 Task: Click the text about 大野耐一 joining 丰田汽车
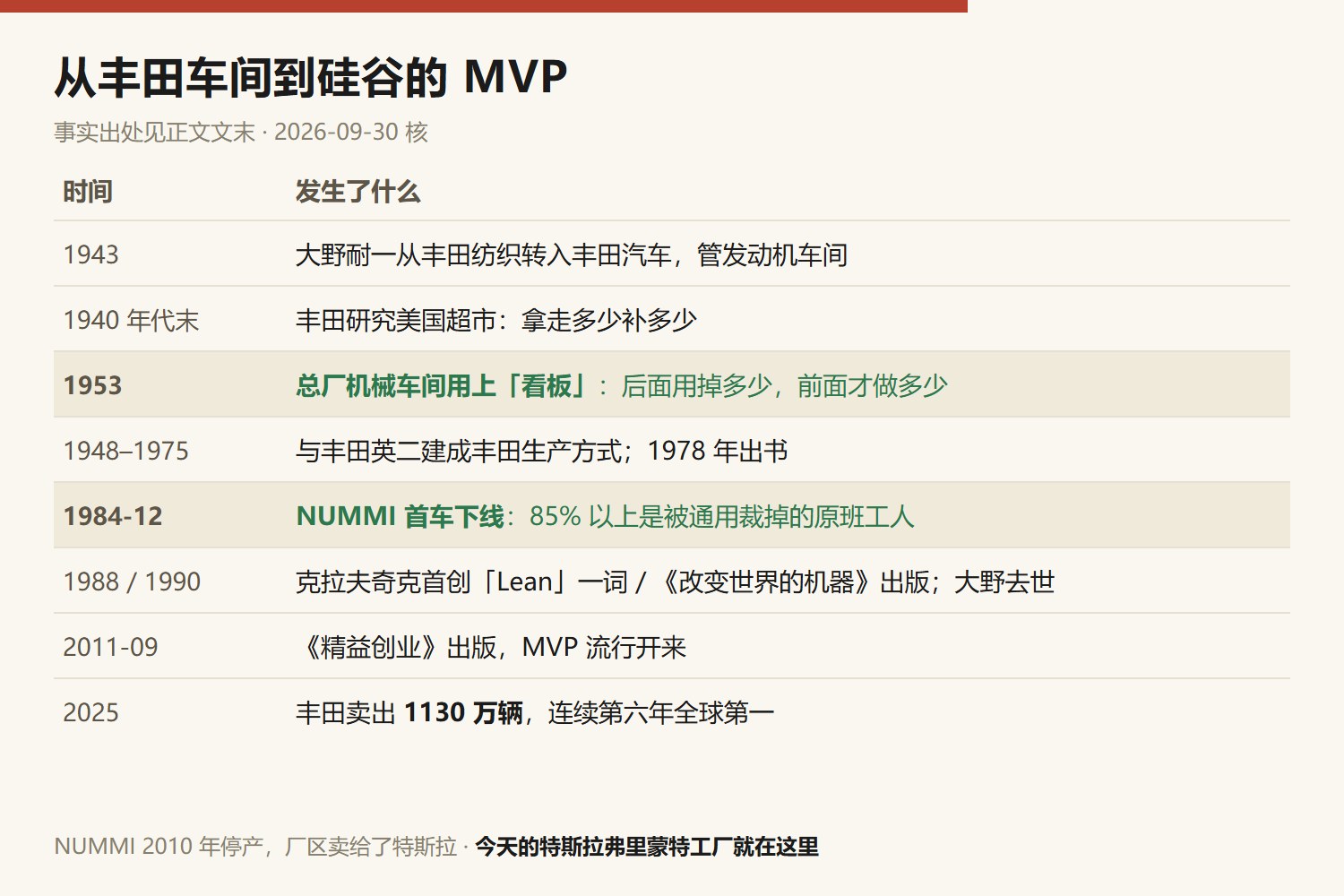(572, 254)
